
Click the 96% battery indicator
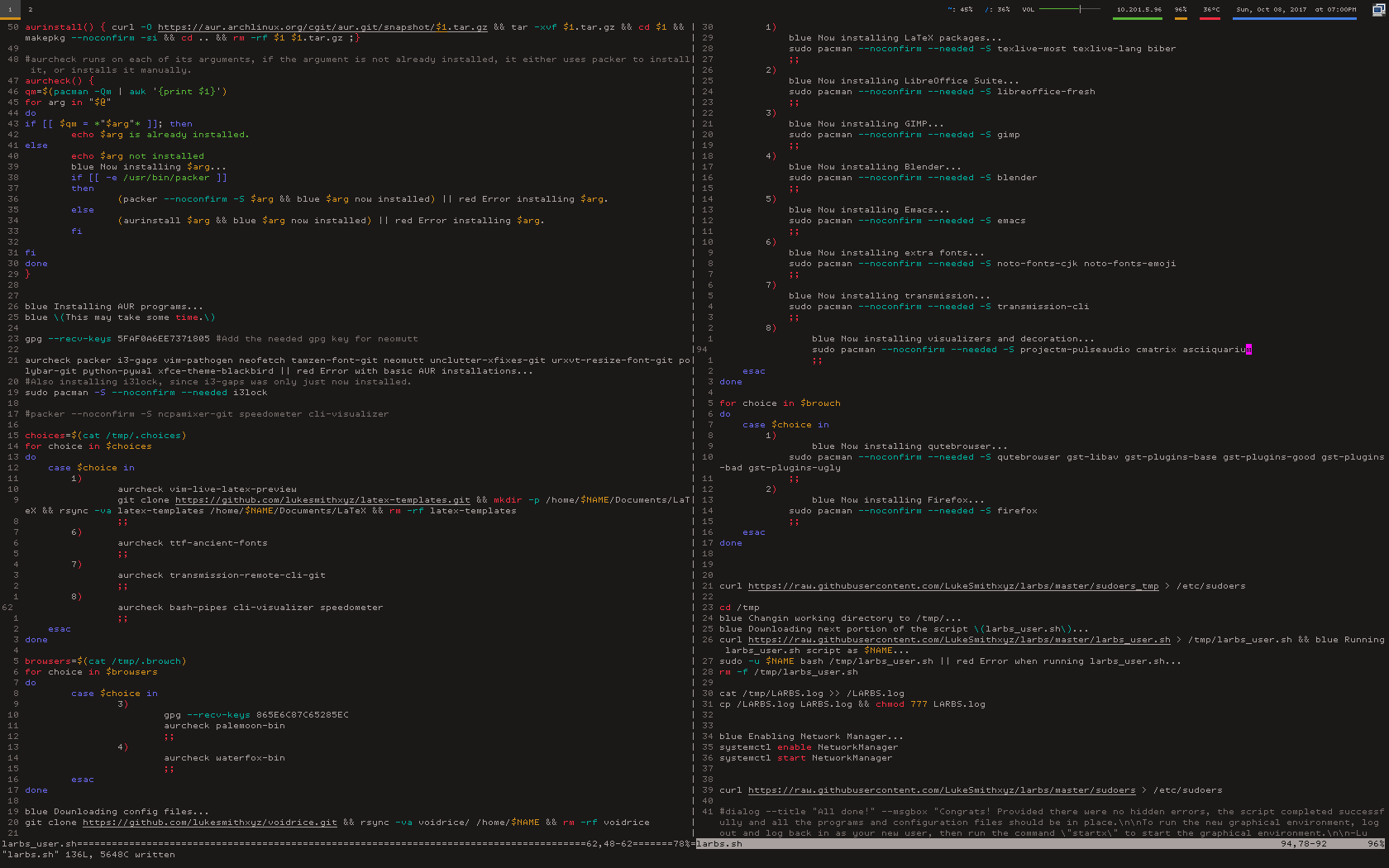(1181, 10)
